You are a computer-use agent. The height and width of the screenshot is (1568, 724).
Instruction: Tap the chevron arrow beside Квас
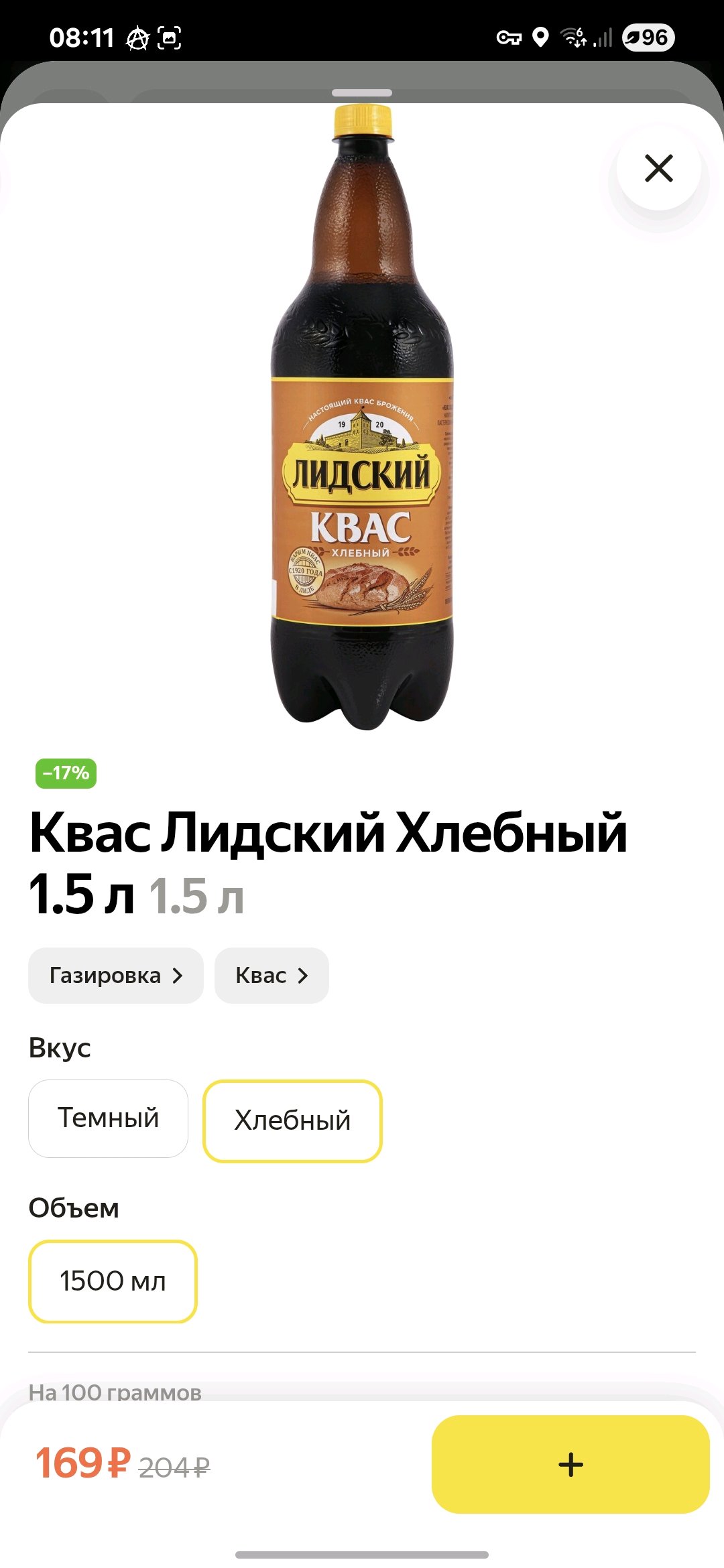click(x=303, y=976)
